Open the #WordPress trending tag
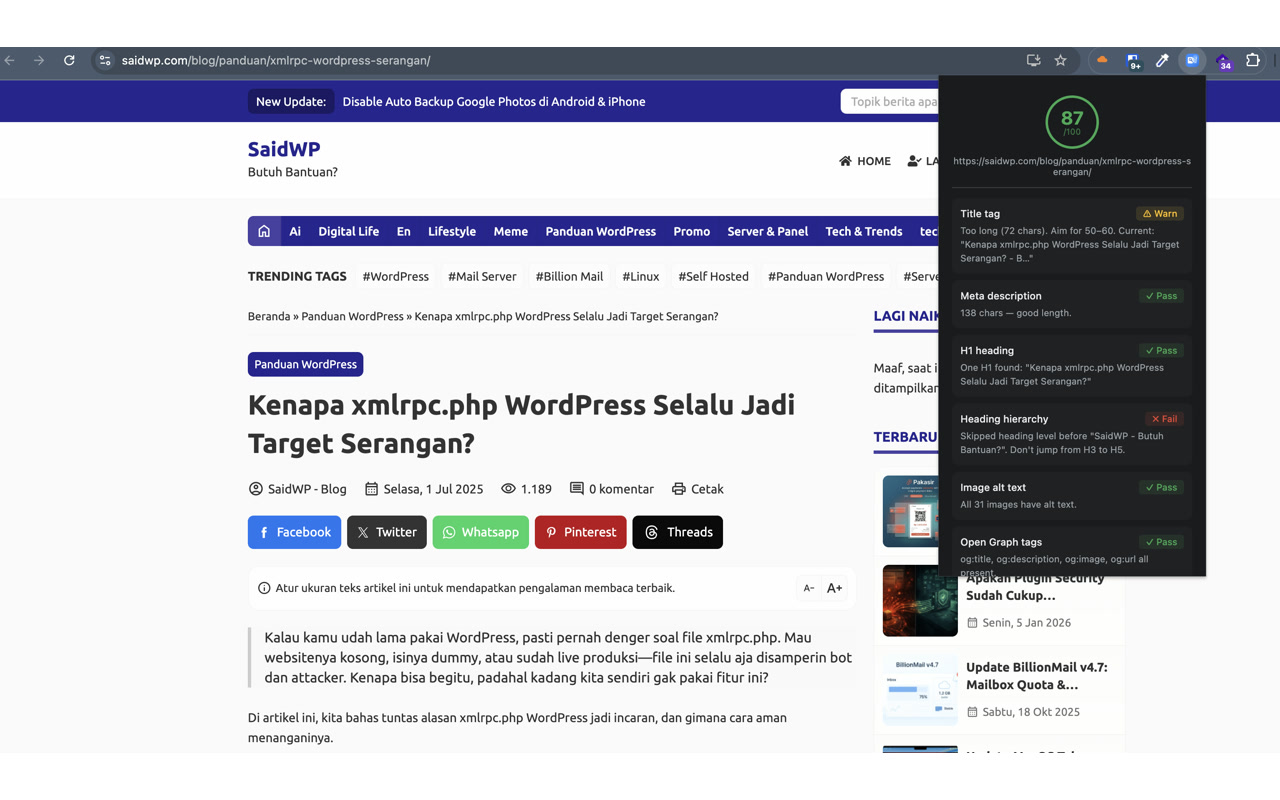Screen dimensions: 1280x800 point(396,276)
